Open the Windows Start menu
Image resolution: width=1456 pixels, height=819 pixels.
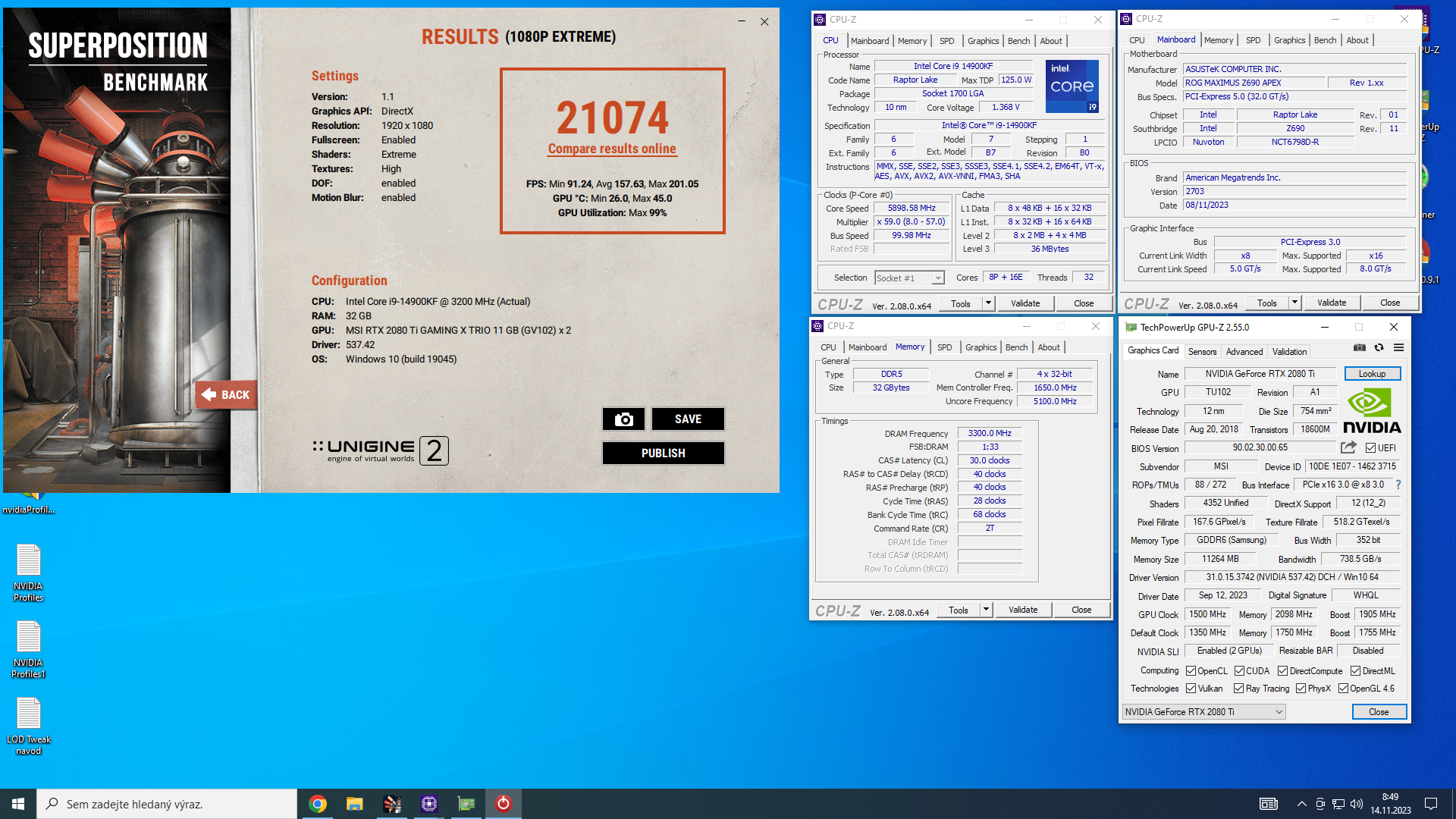click(x=18, y=804)
